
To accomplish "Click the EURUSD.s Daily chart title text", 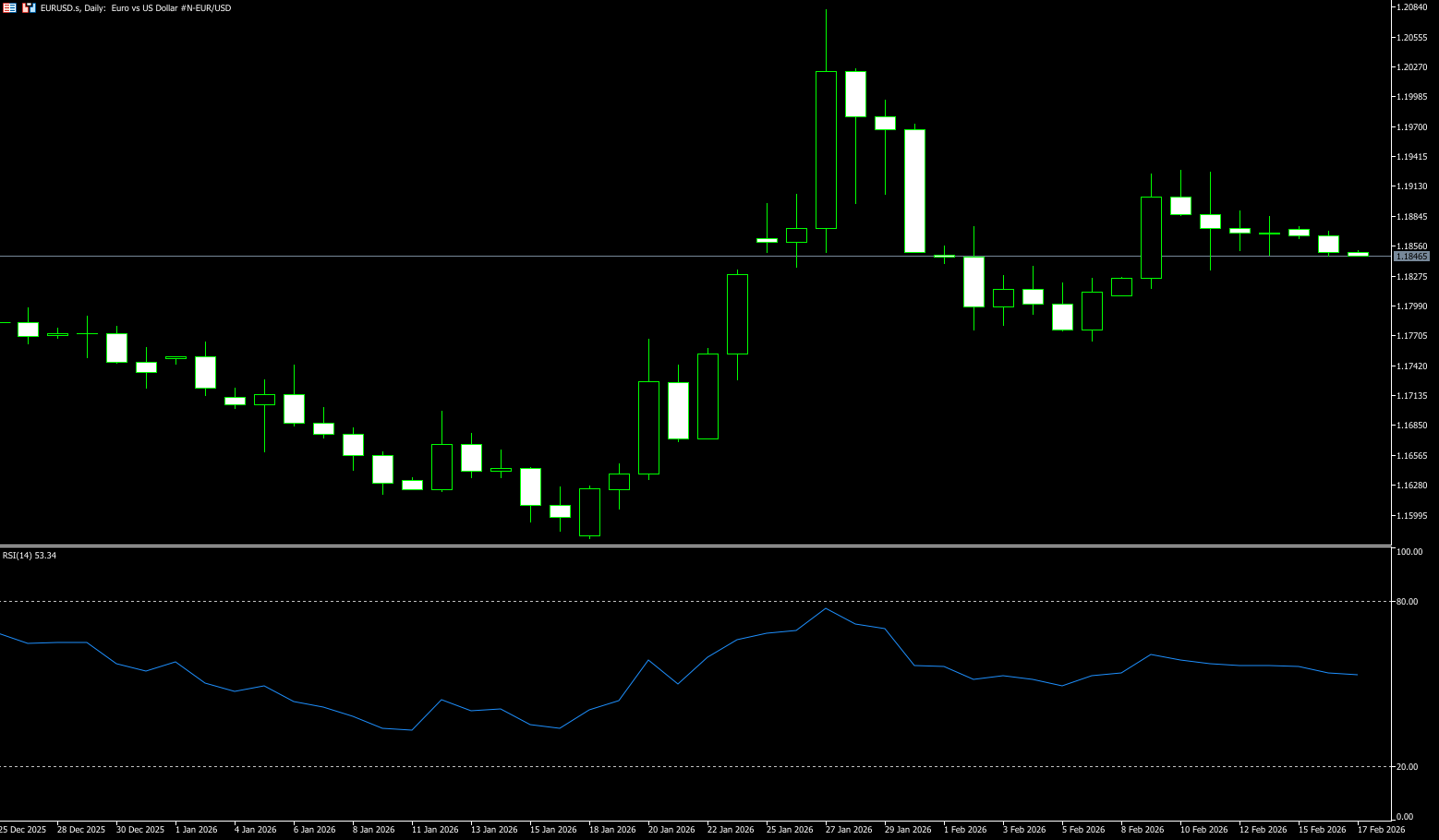I will tap(135, 8).
